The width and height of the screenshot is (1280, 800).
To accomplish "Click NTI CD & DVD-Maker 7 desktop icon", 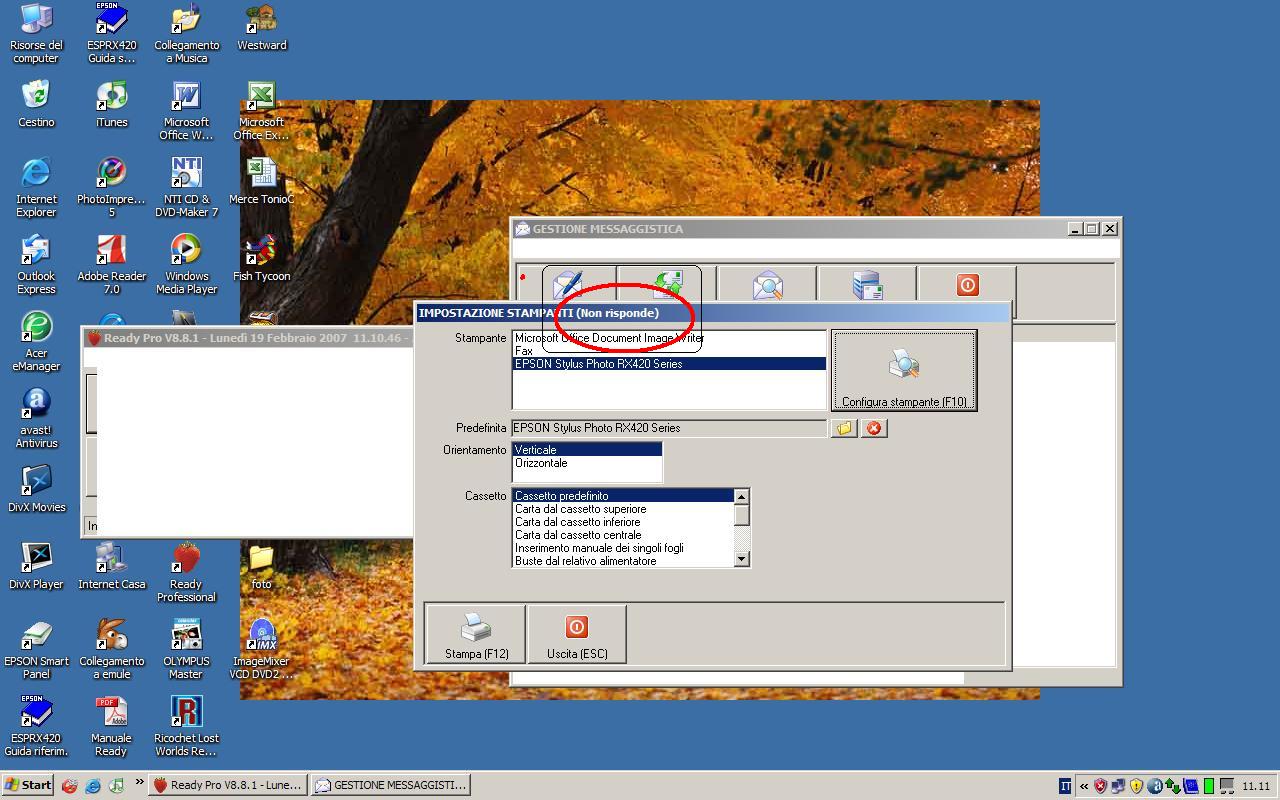I will (x=186, y=187).
